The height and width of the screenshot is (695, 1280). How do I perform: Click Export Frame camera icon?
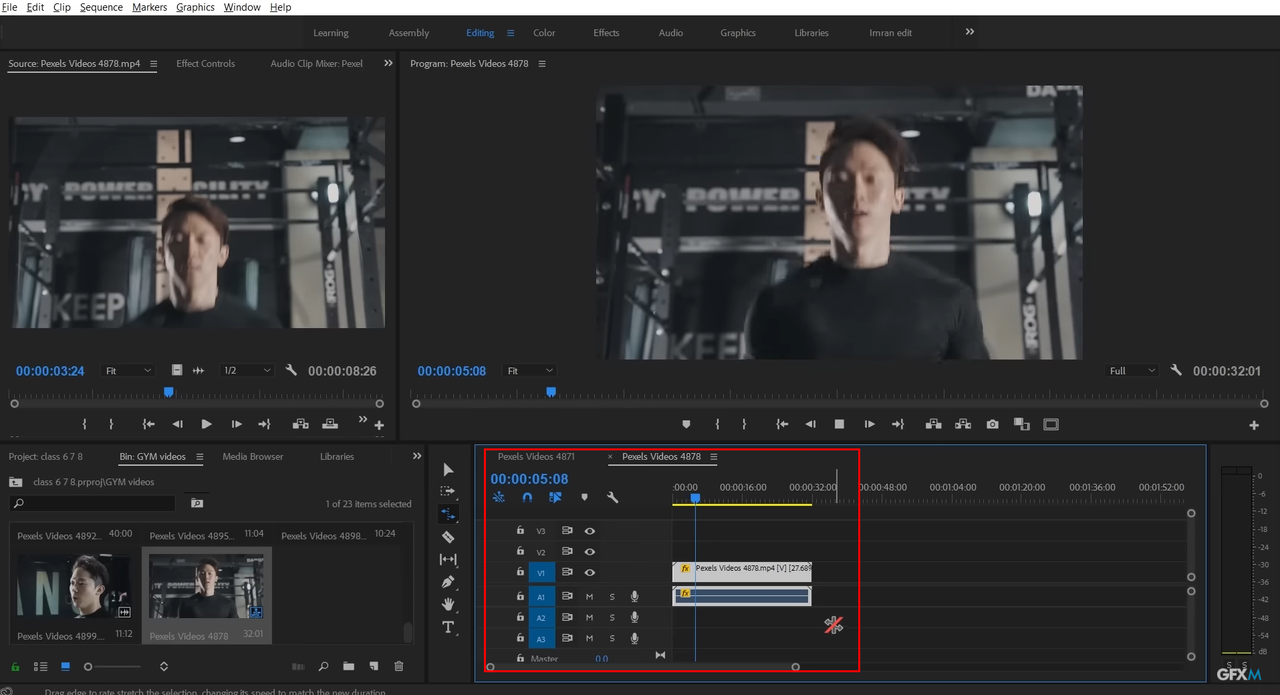pyautogui.click(x=992, y=424)
